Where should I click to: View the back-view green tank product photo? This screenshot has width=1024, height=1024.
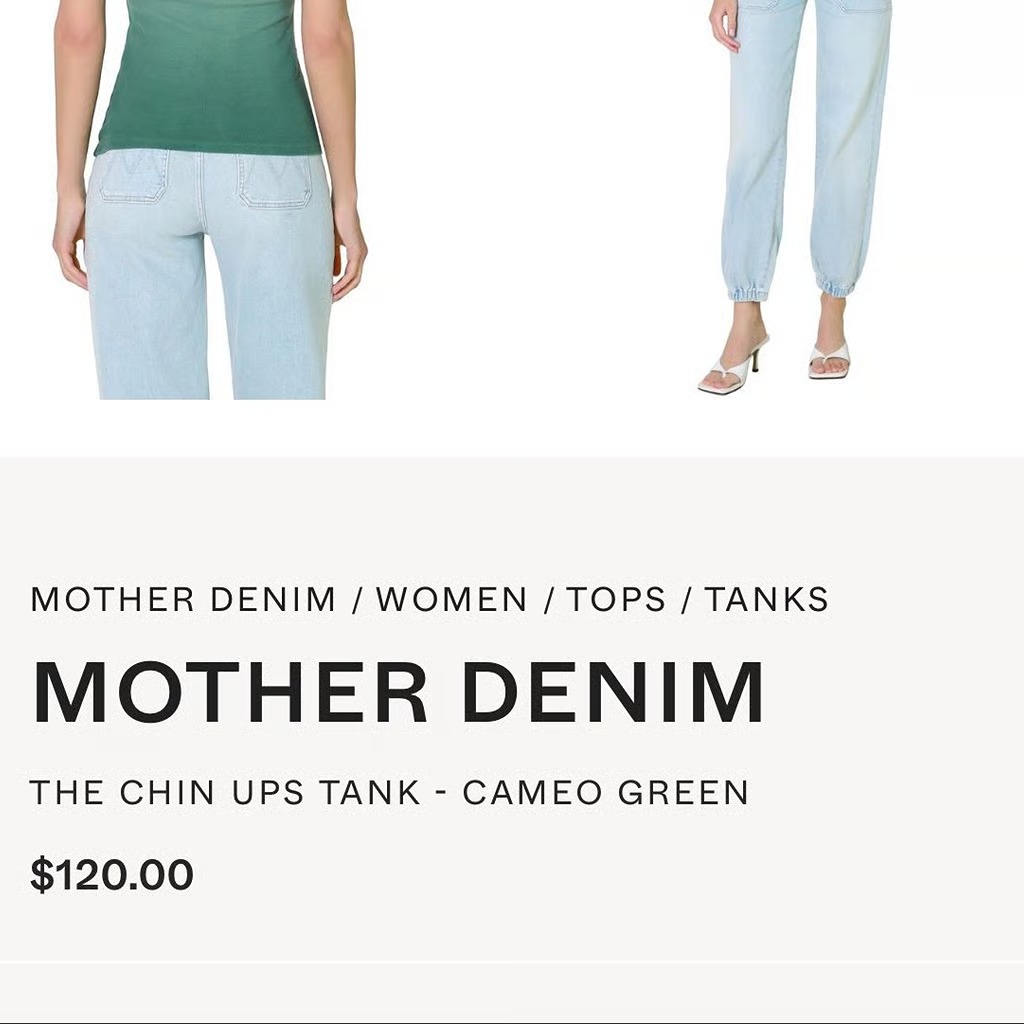click(x=210, y=199)
